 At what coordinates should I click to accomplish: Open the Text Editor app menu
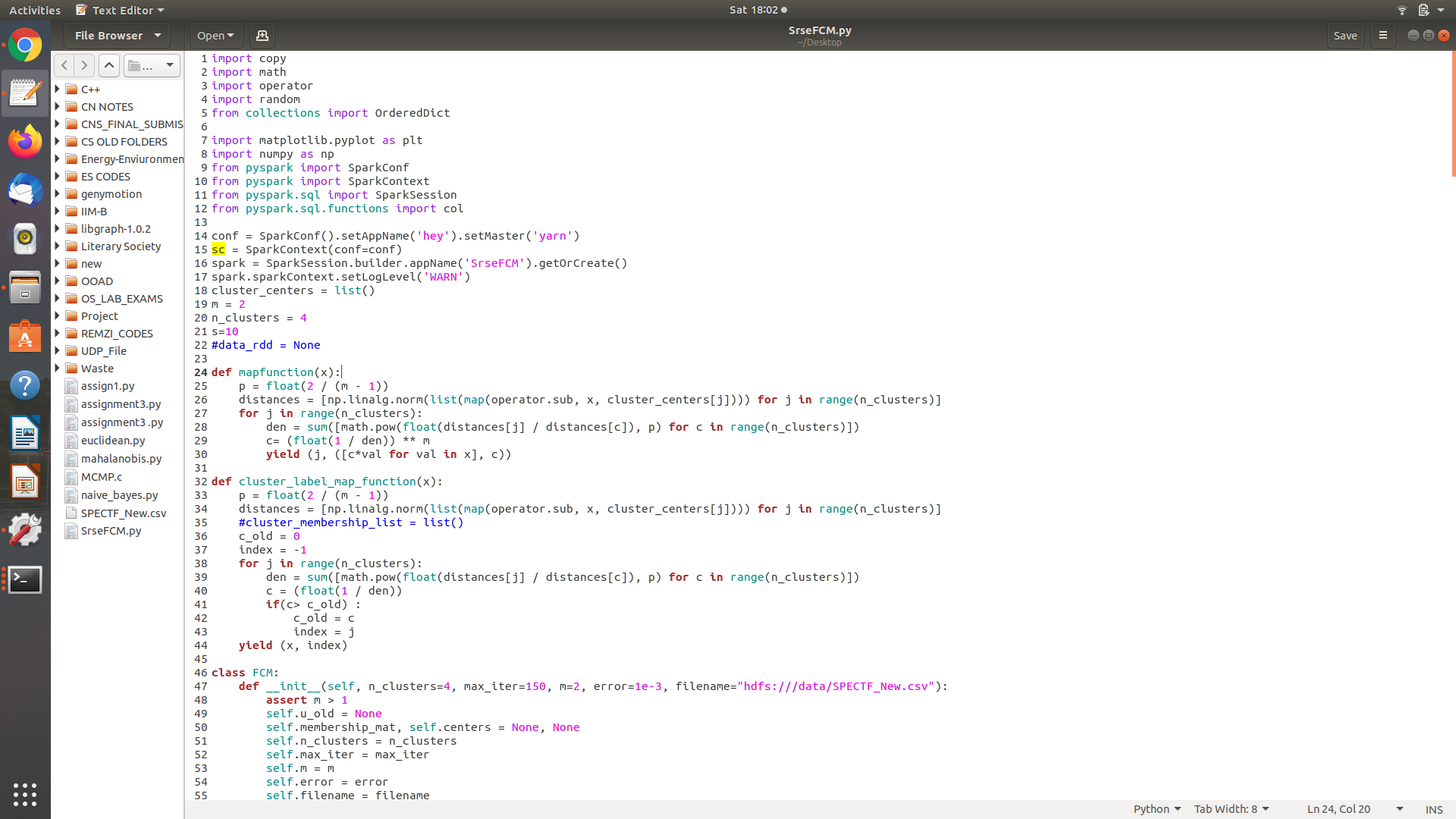121,10
